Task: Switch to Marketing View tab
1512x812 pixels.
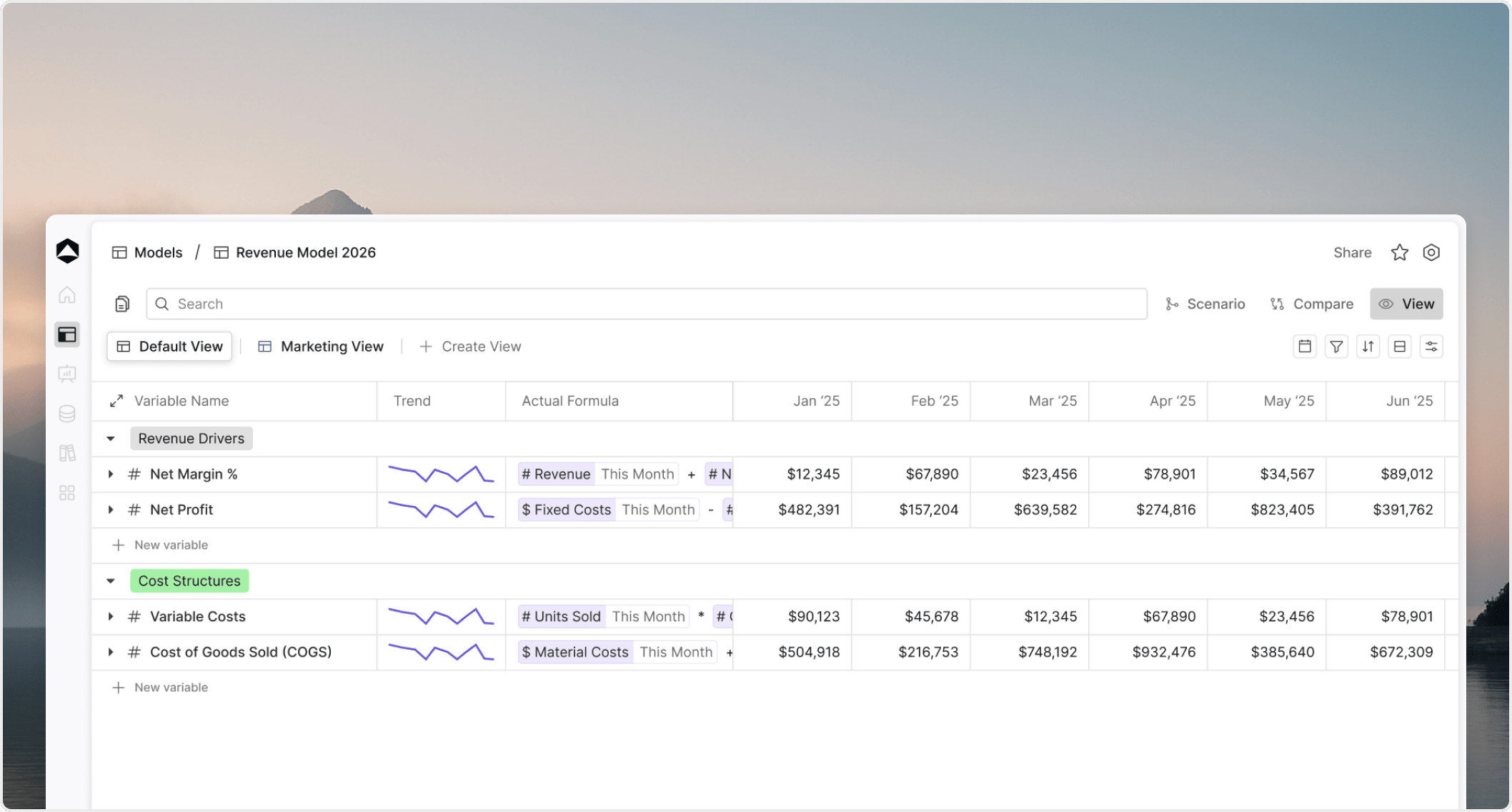Action: click(321, 346)
